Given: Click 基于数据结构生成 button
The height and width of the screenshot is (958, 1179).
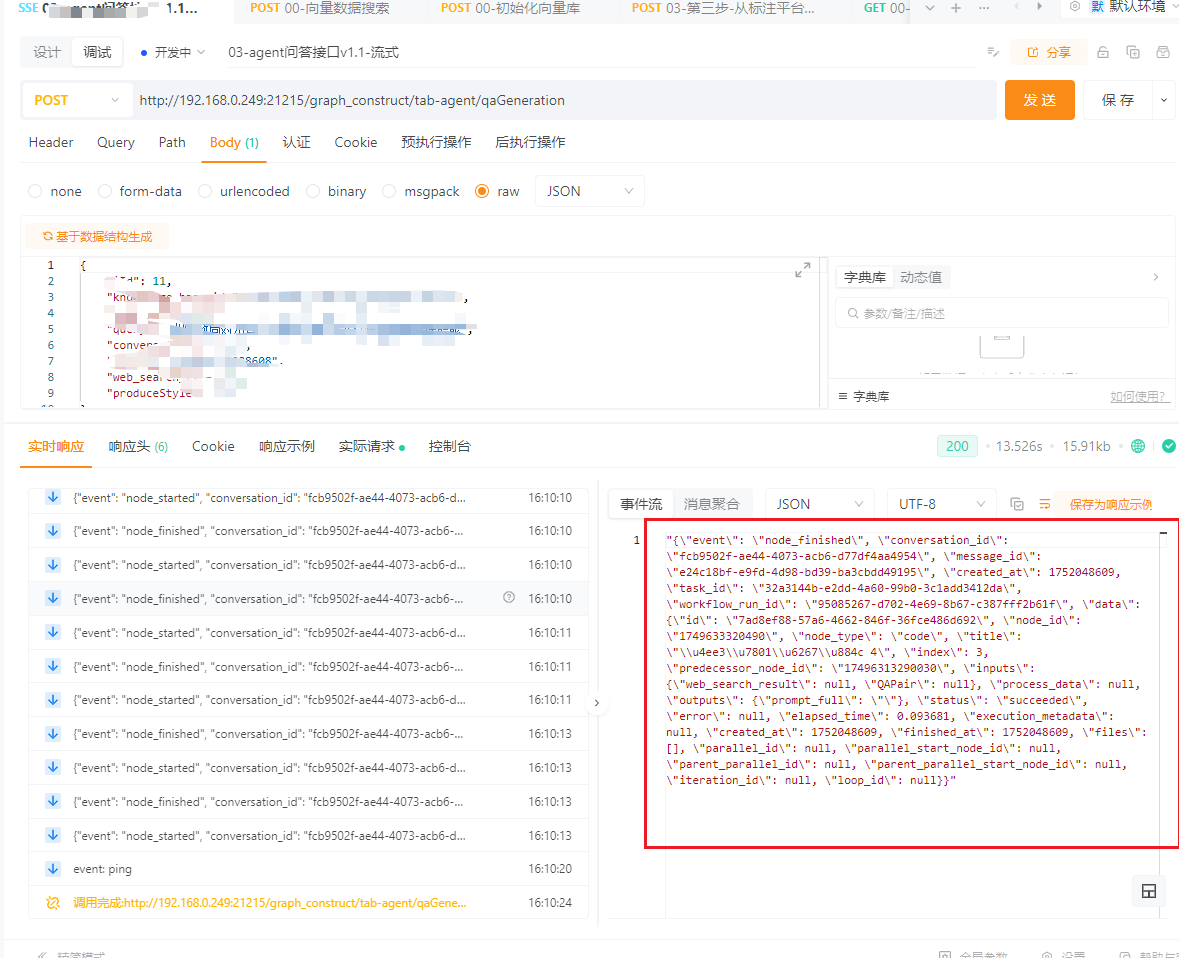Looking at the screenshot, I should tap(97, 236).
